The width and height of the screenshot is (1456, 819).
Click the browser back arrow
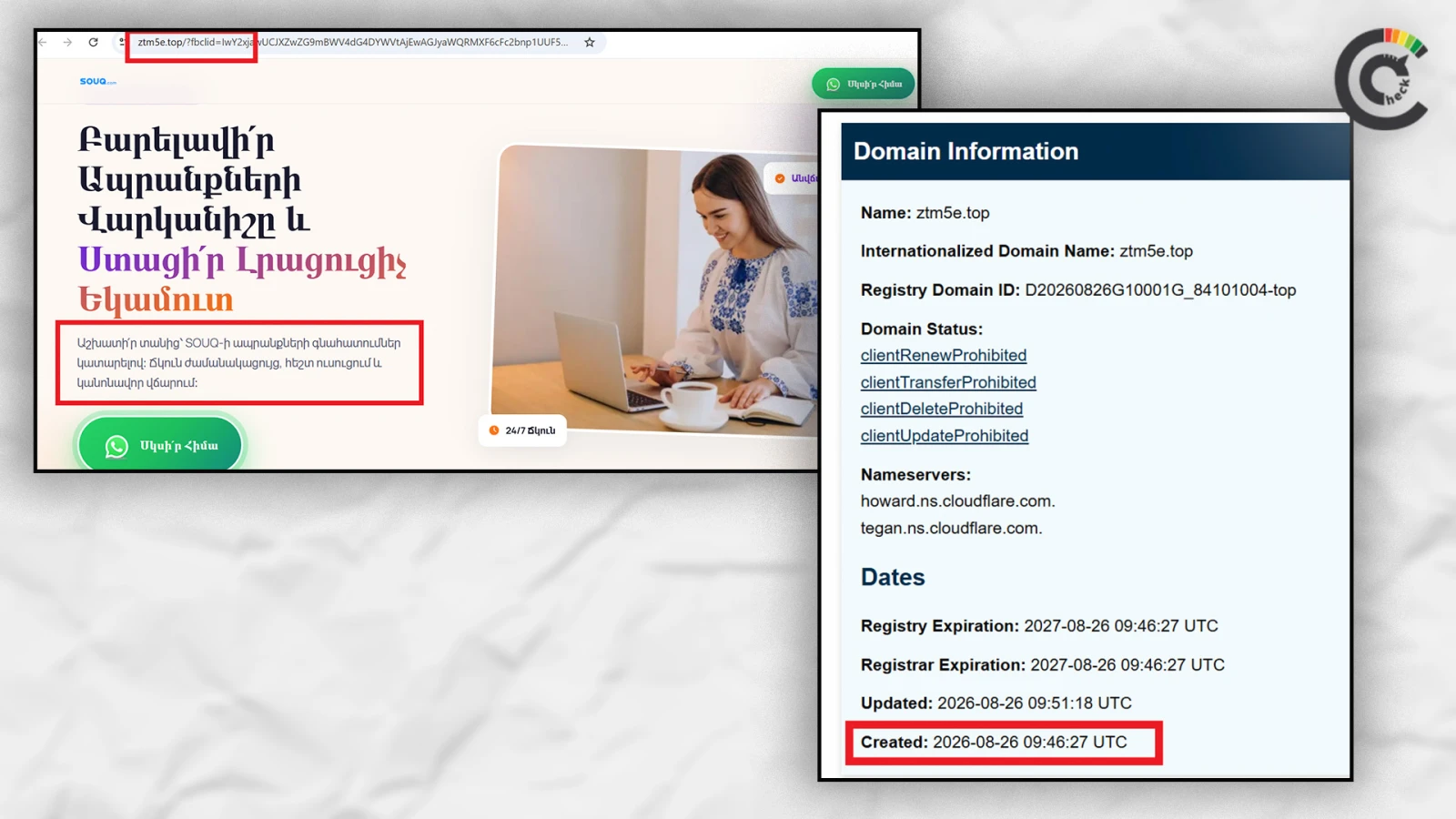point(43,42)
